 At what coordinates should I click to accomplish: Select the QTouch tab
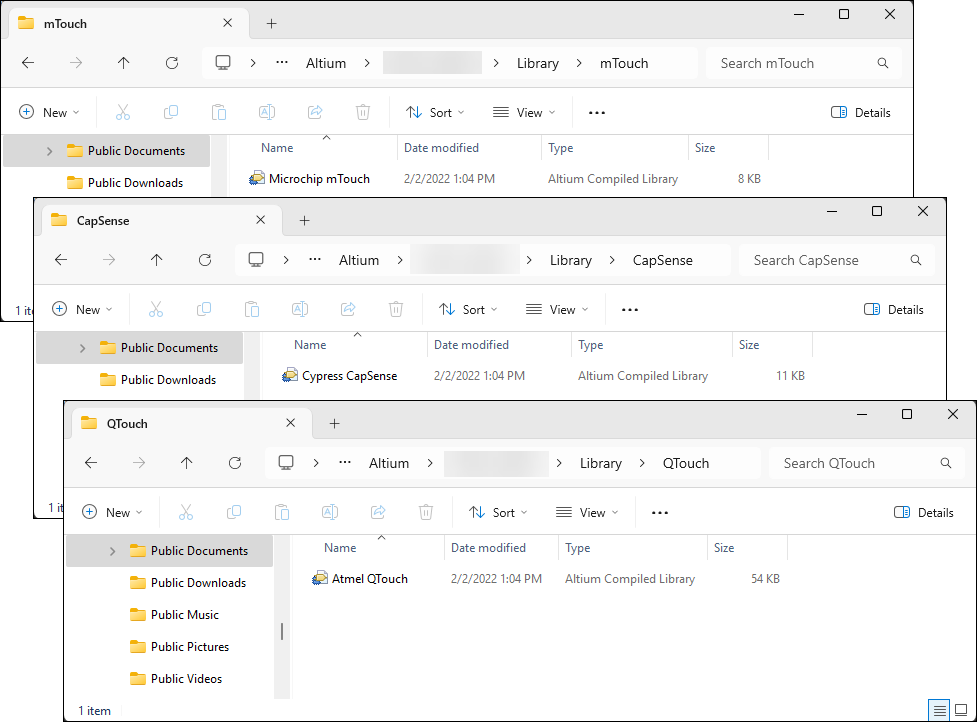pos(190,424)
